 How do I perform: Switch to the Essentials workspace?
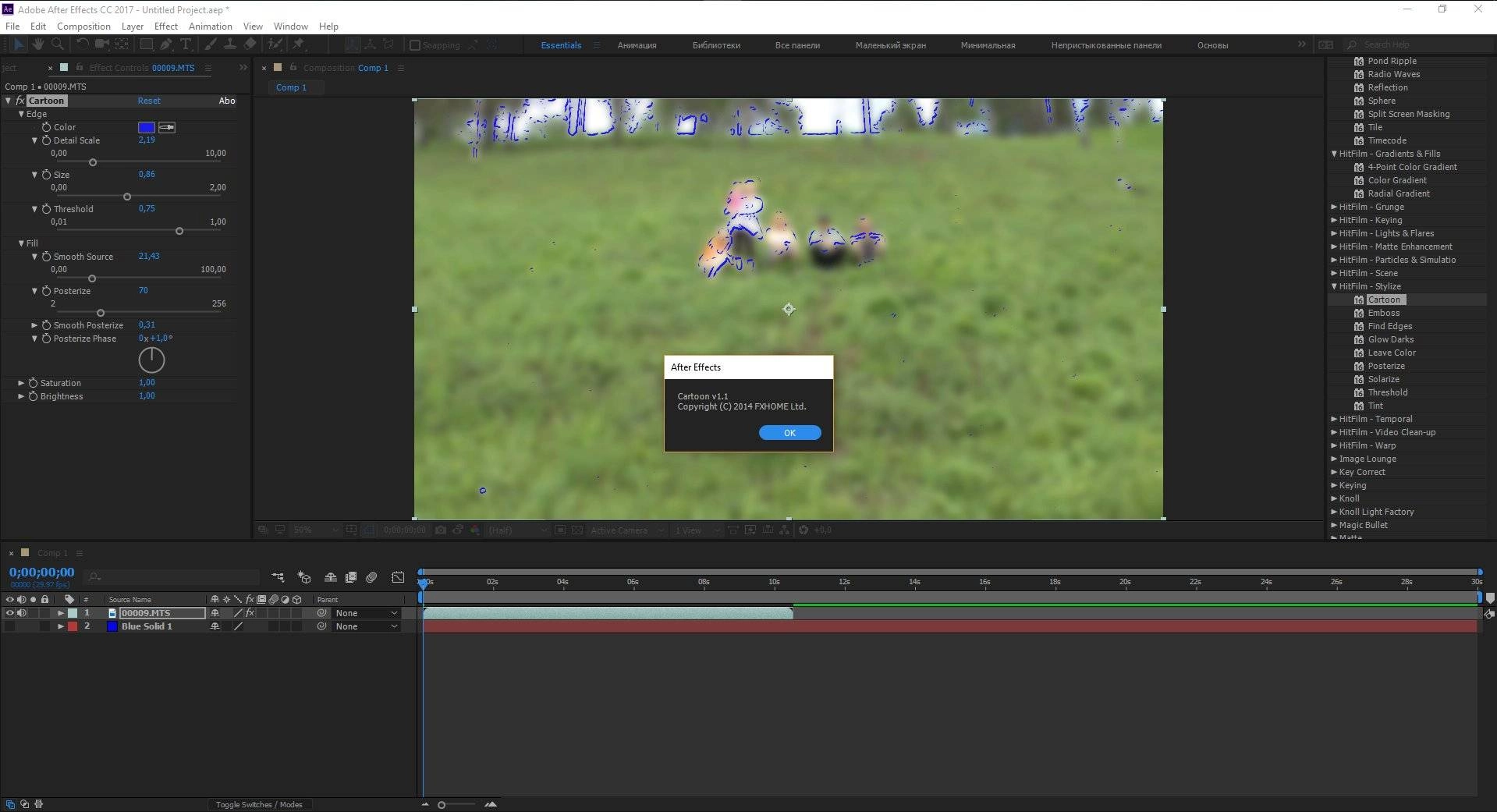pyautogui.click(x=561, y=45)
